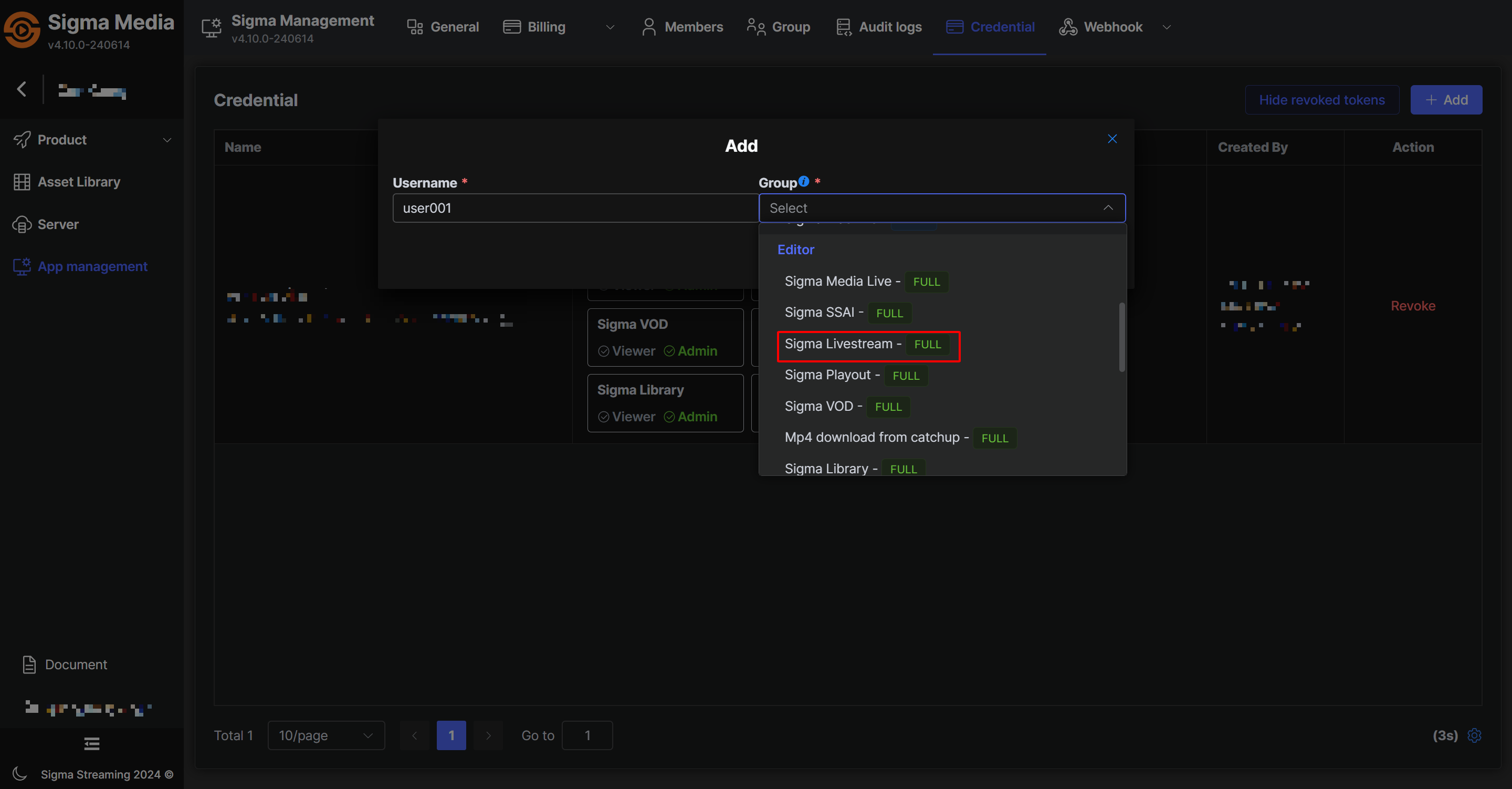Open the Members tab
Viewport: 1512px width, 789px height.
[682, 27]
